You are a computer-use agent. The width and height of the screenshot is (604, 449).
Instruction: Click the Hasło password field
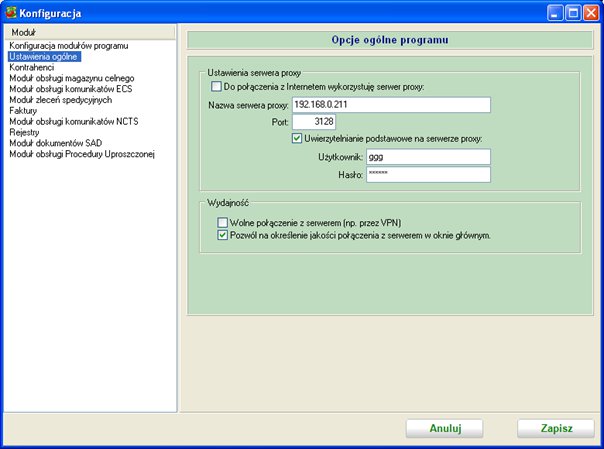point(428,174)
